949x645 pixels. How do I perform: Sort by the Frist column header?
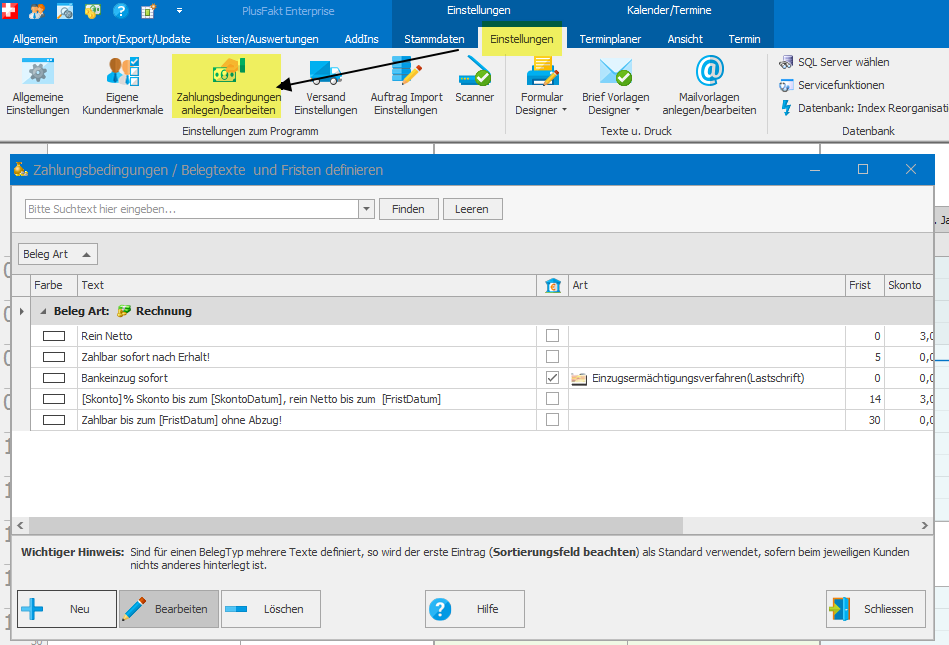tap(864, 285)
